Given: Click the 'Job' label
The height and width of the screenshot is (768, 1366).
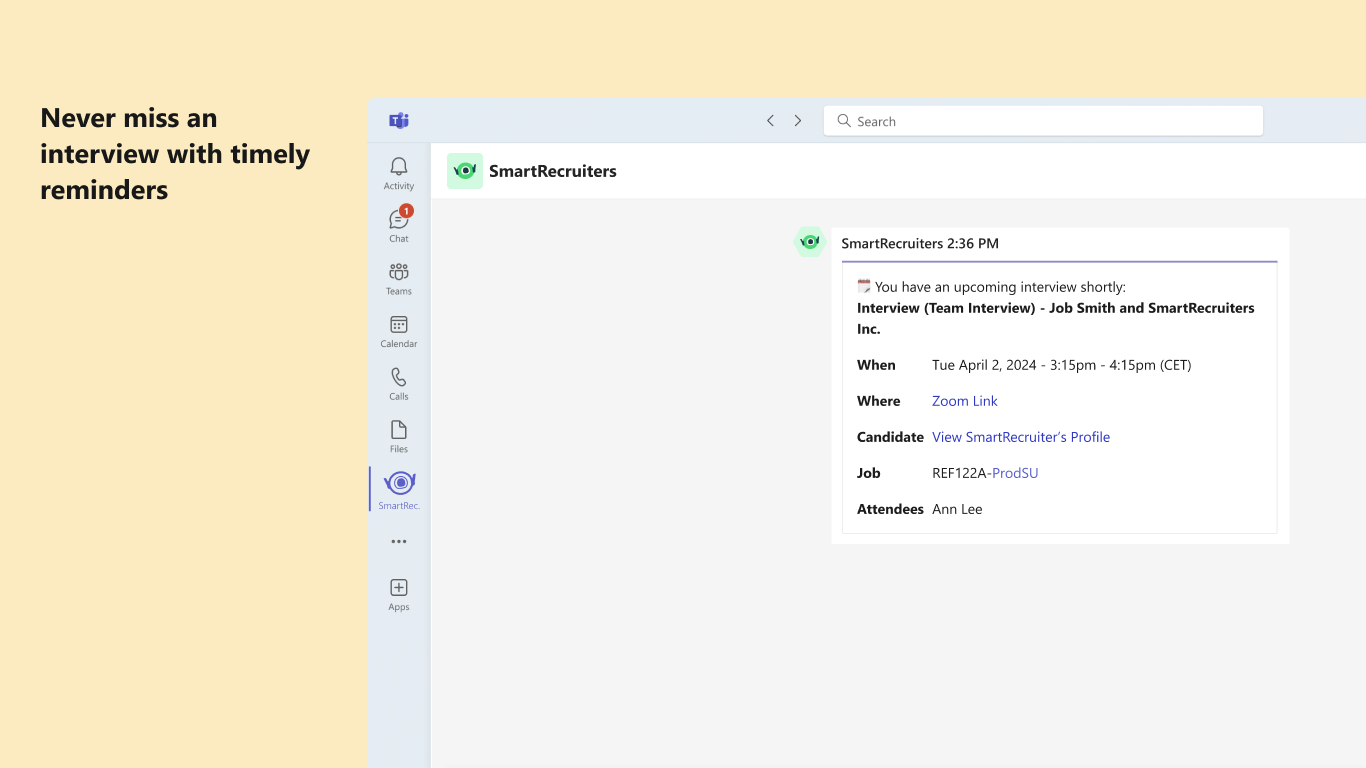Looking at the screenshot, I should pos(869,473).
